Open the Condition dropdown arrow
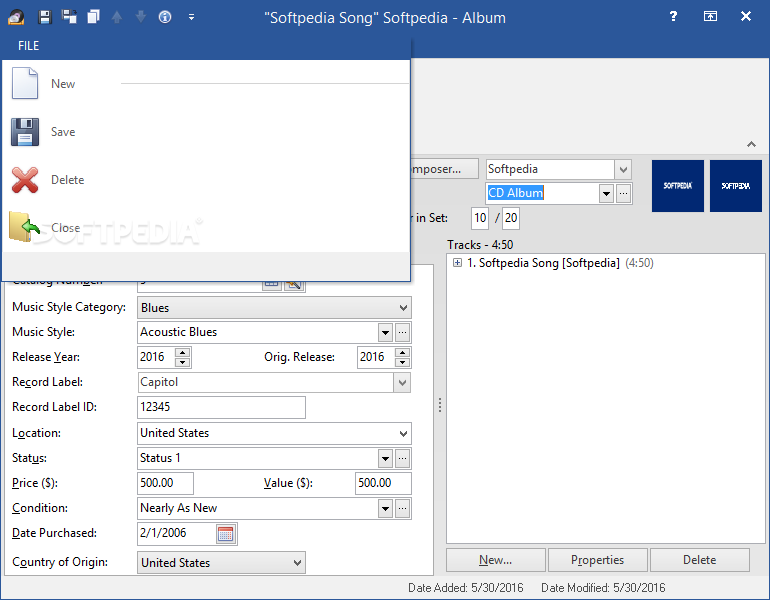Screen dimensions: 770x600 click(x=385, y=509)
